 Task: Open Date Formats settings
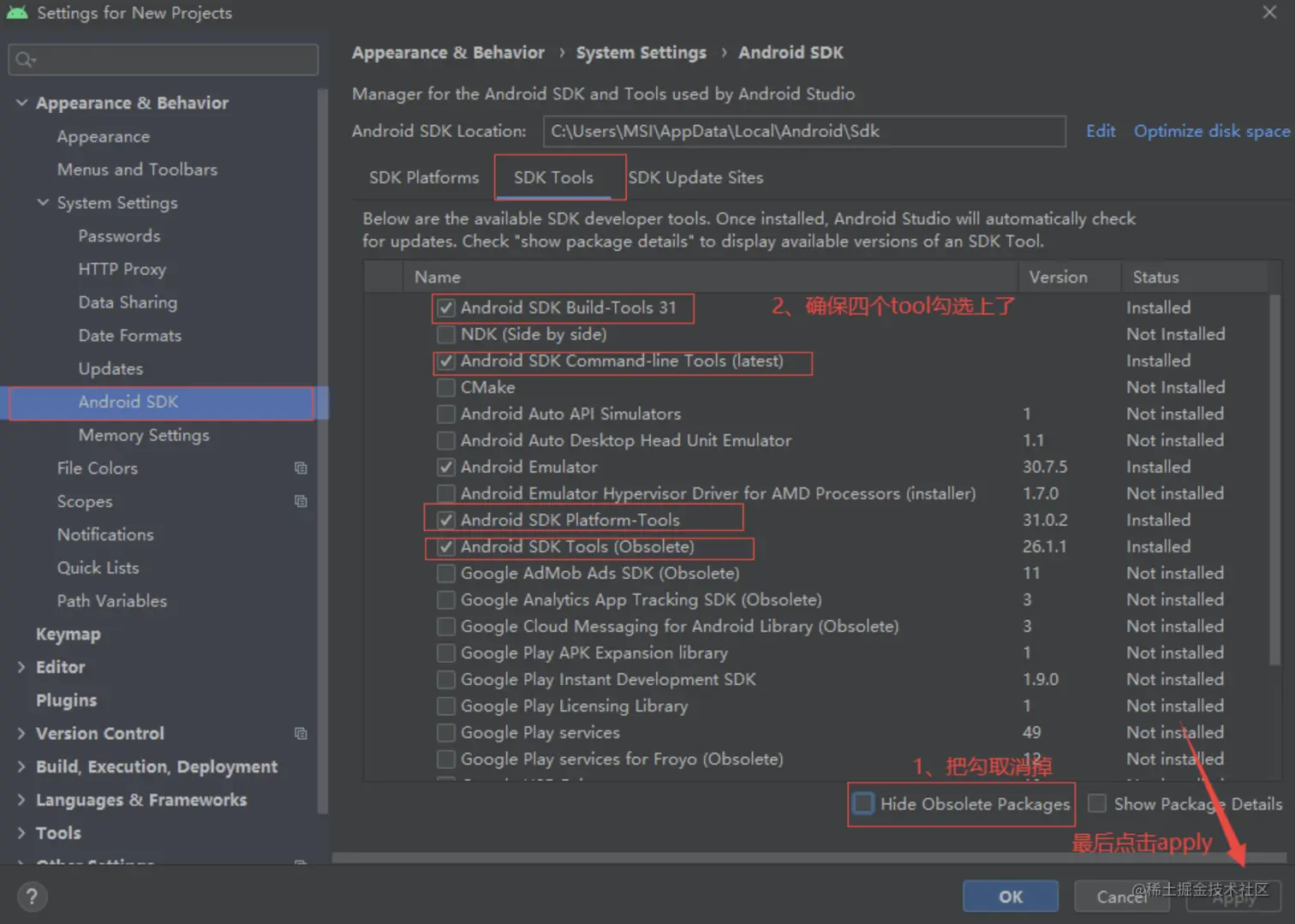[130, 336]
